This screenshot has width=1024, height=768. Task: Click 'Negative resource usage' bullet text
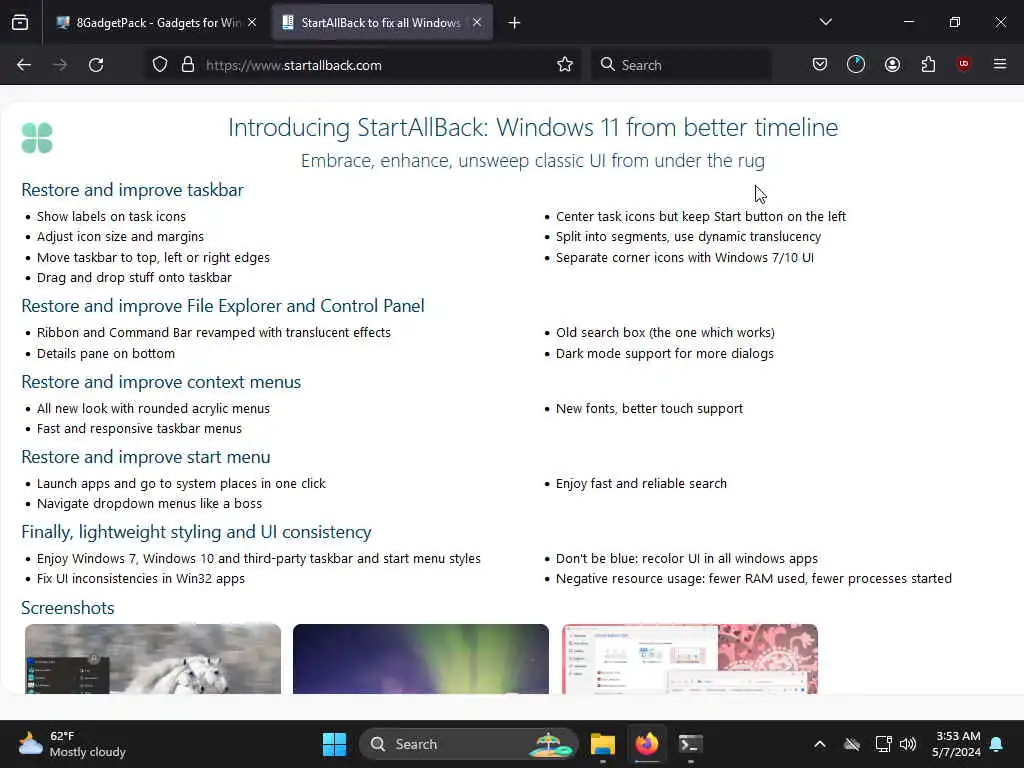[754, 579]
